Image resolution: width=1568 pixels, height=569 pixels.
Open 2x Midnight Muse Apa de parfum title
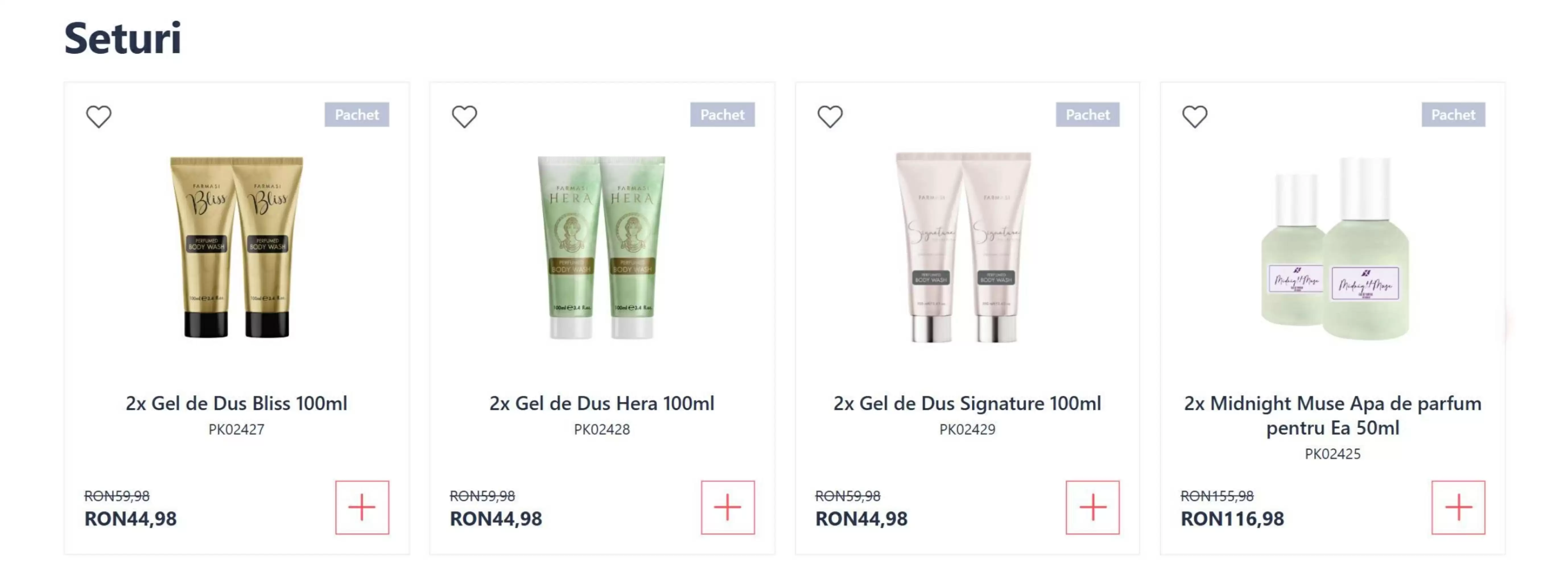[1332, 415]
